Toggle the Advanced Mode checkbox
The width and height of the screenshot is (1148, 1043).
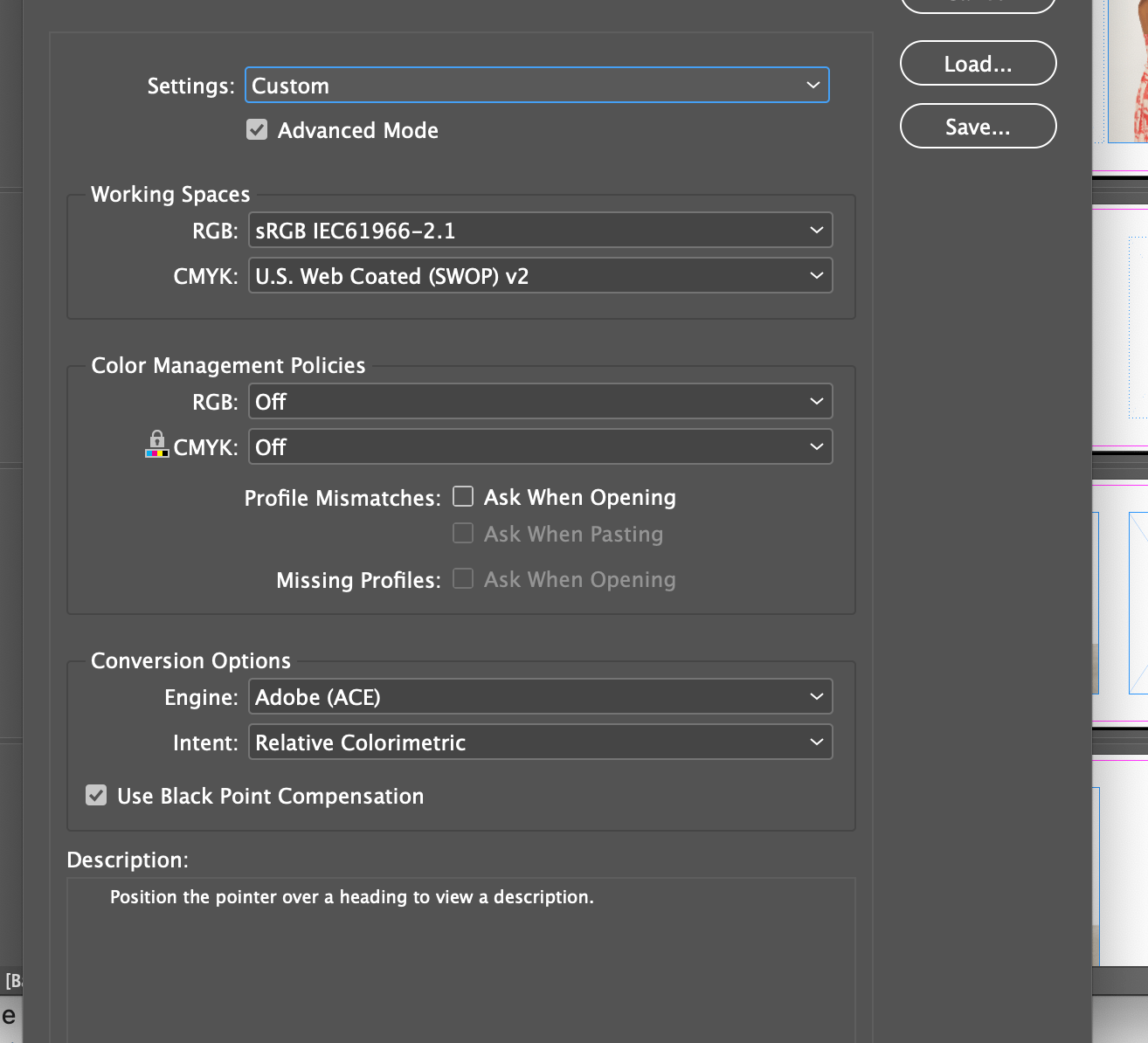[x=257, y=130]
